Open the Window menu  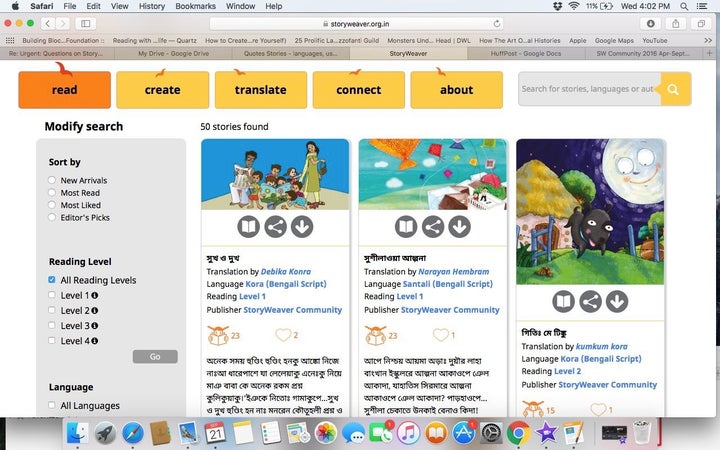tap(240, 6)
